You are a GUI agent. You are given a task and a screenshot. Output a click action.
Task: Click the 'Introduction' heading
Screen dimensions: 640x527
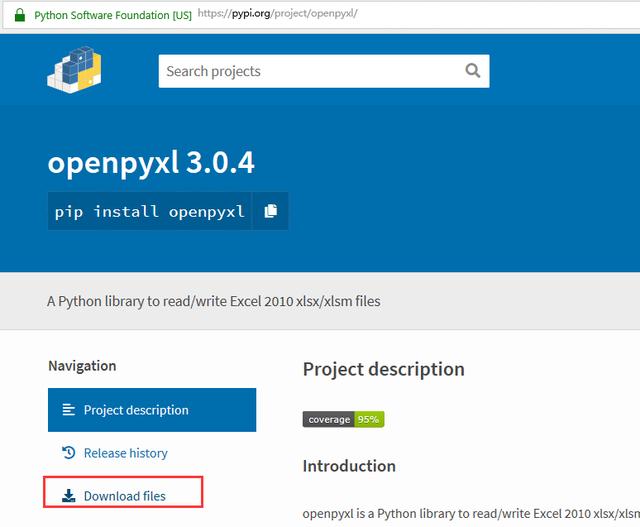(x=349, y=466)
